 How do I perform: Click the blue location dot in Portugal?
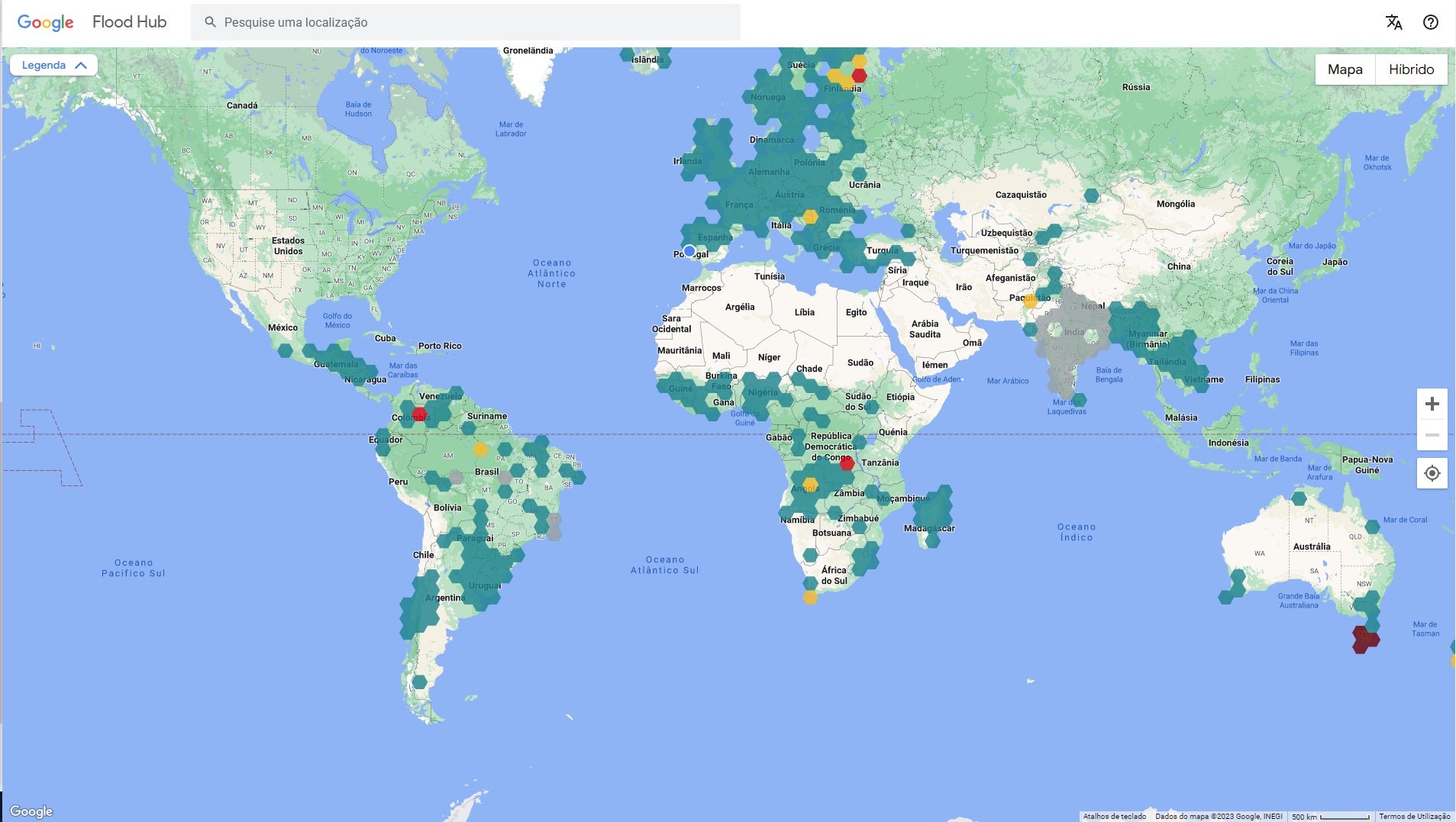689,250
